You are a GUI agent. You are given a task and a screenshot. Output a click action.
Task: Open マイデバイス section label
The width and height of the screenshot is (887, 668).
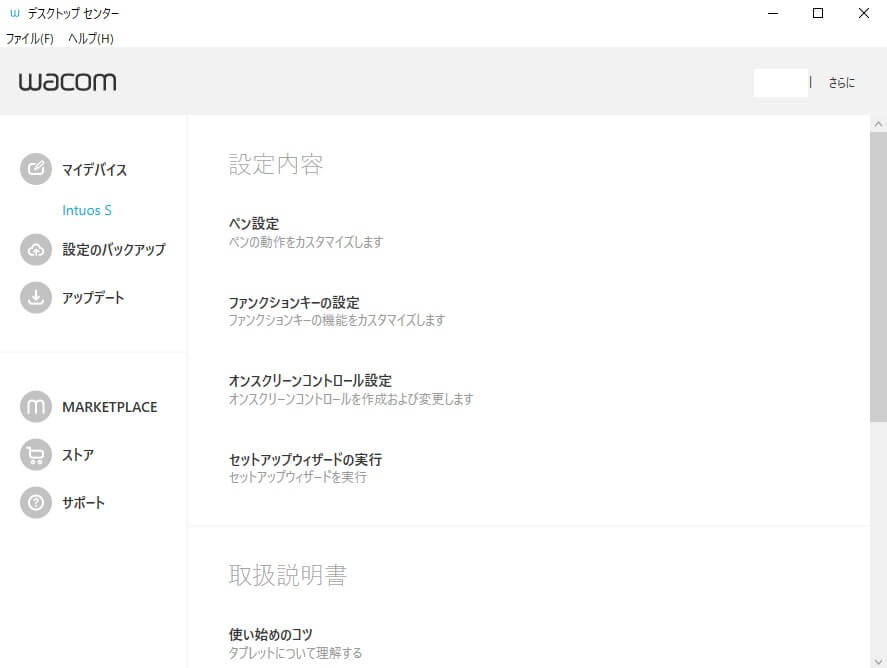point(94,170)
